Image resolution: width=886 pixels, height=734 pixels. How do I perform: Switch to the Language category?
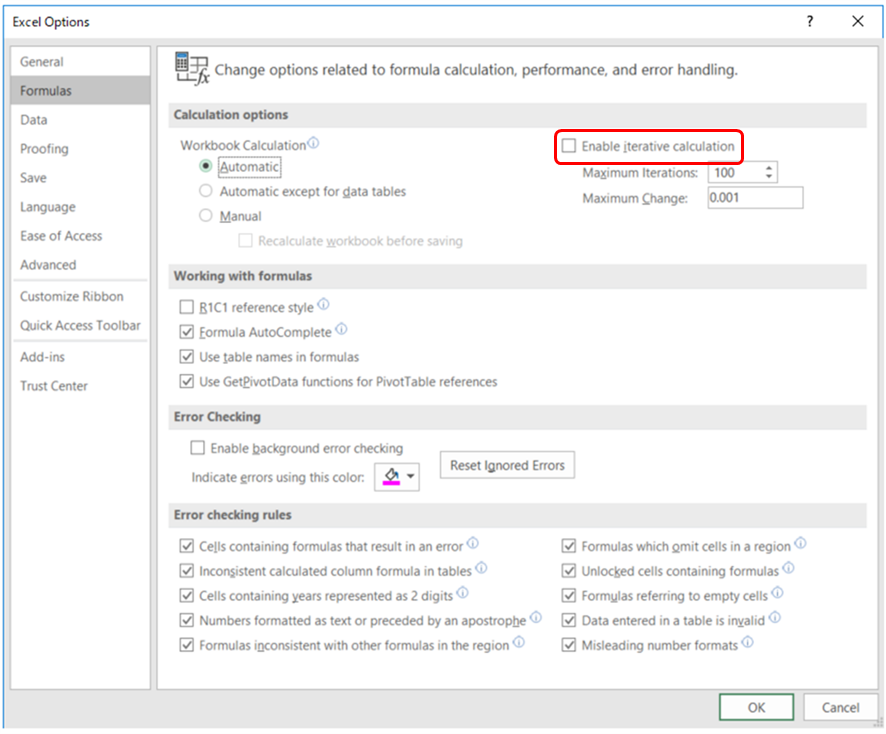(x=80, y=207)
